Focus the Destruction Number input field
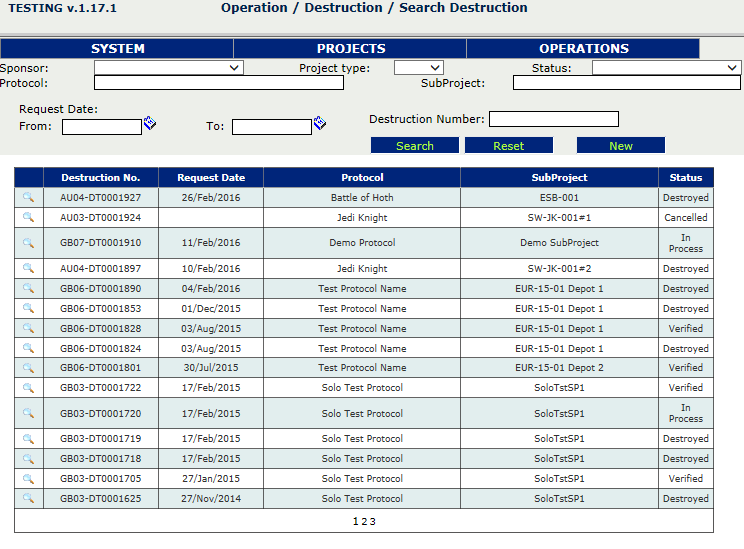This screenshot has width=744, height=549. (x=554, y=119)
